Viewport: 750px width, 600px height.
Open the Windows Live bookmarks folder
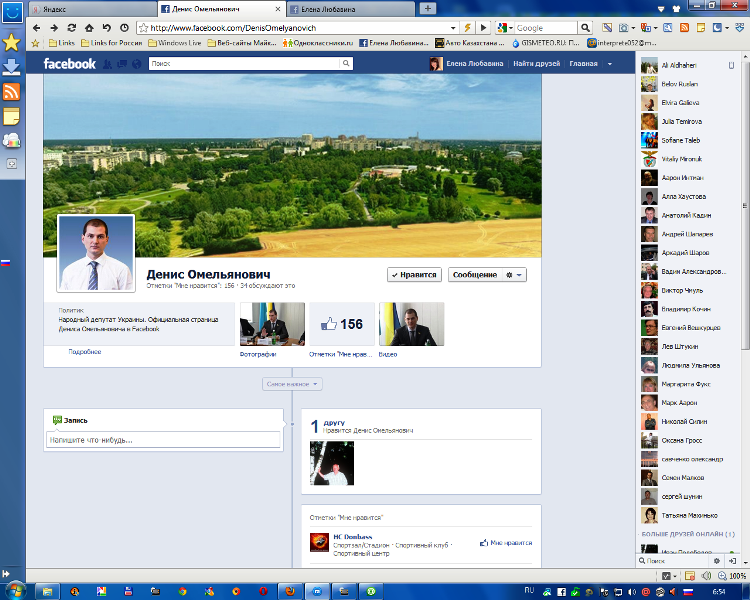(x=175, y=43)
